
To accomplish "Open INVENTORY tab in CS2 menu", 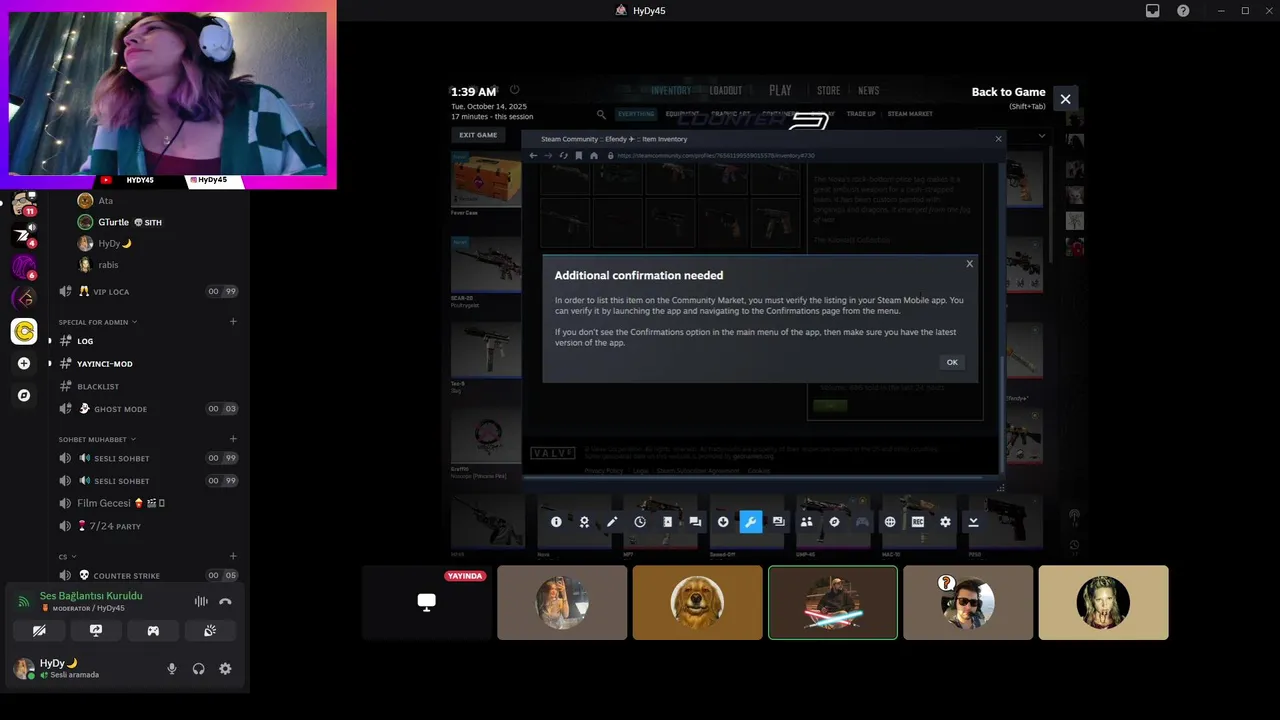I will tap(671, 91).
